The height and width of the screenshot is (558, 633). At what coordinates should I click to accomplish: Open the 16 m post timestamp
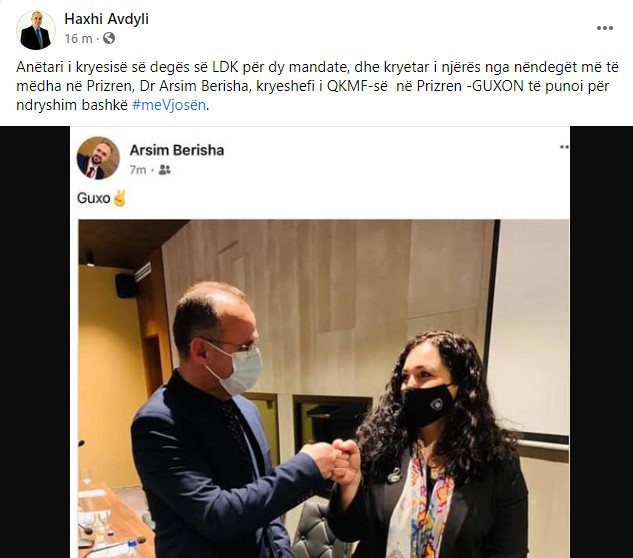point(78,38)
